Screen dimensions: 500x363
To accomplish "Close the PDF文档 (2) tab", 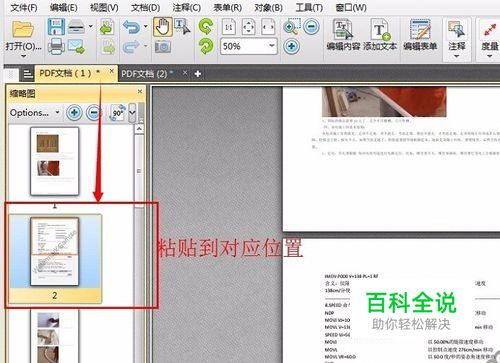I will (x=185, y=72).
